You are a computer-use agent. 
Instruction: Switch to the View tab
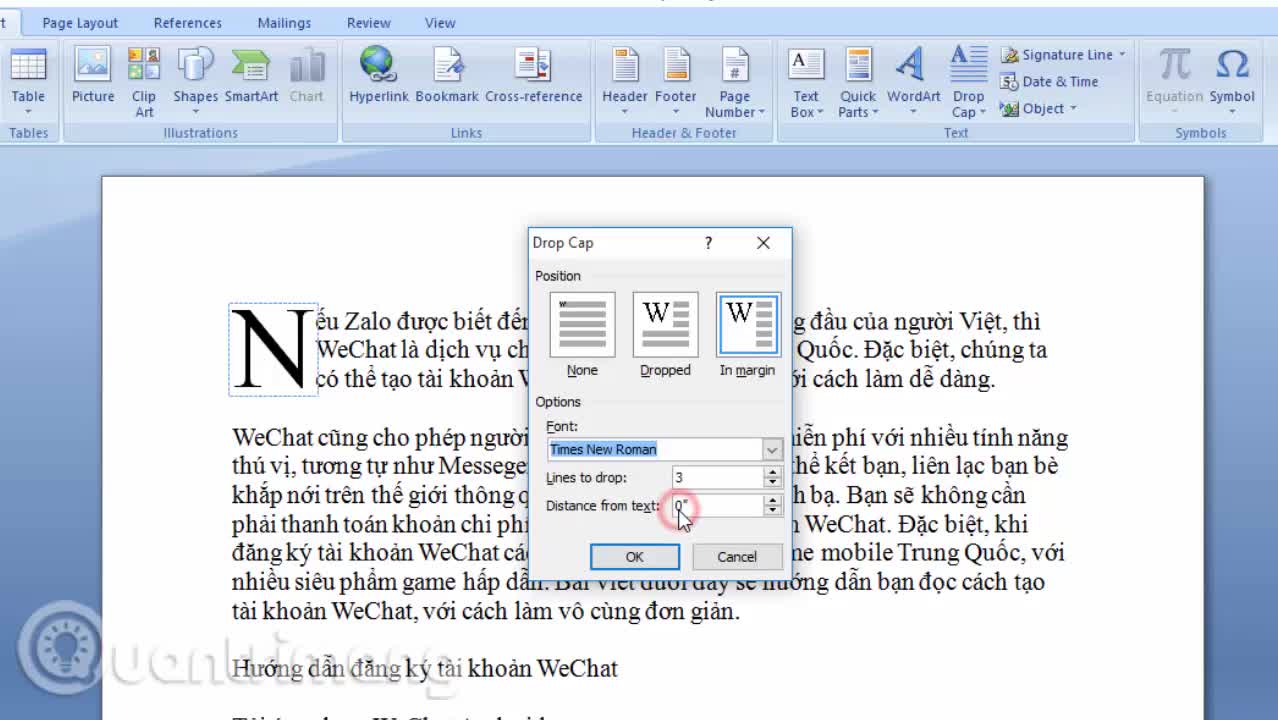point(440,23)
